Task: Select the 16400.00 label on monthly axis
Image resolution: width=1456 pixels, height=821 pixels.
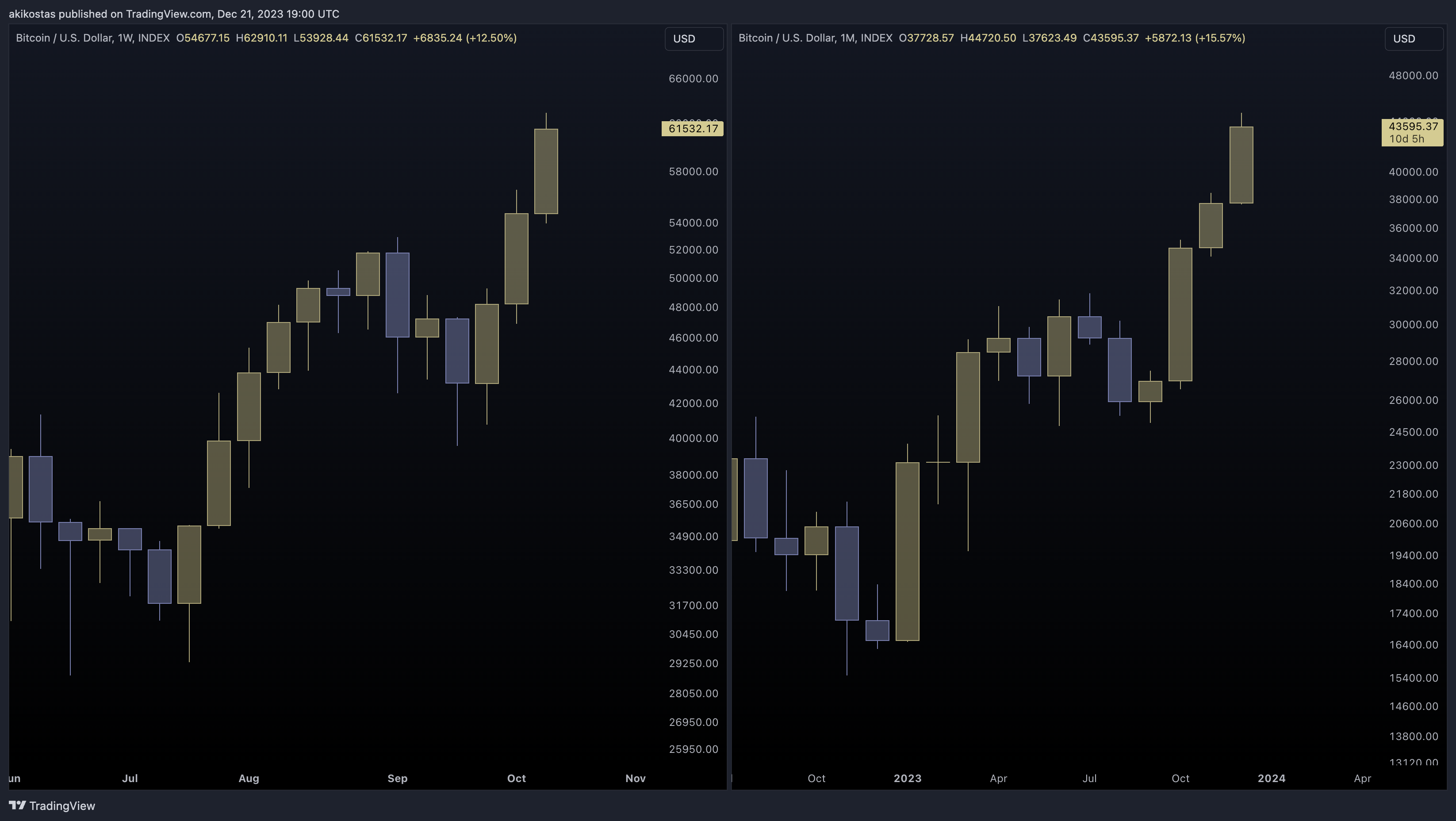Action: click(x=1414, y=645)
